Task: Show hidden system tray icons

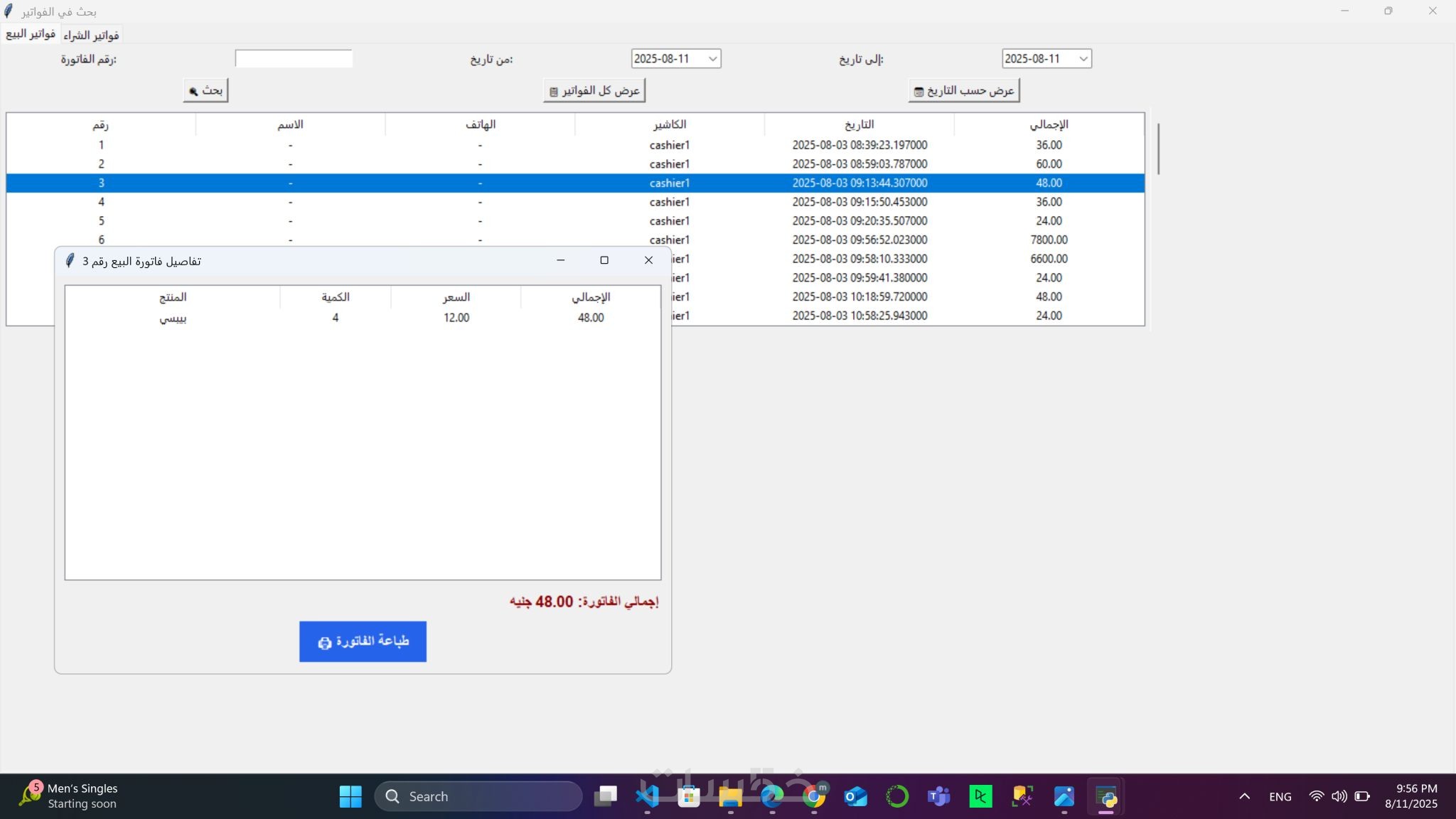Action: pyautogui.click(x=1244, y=796)
